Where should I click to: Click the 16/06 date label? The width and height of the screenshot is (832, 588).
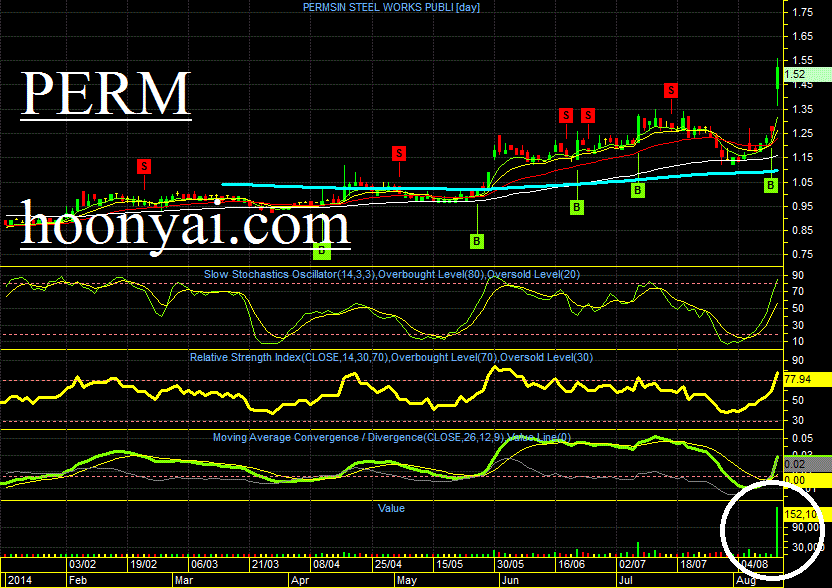point(571,564)
